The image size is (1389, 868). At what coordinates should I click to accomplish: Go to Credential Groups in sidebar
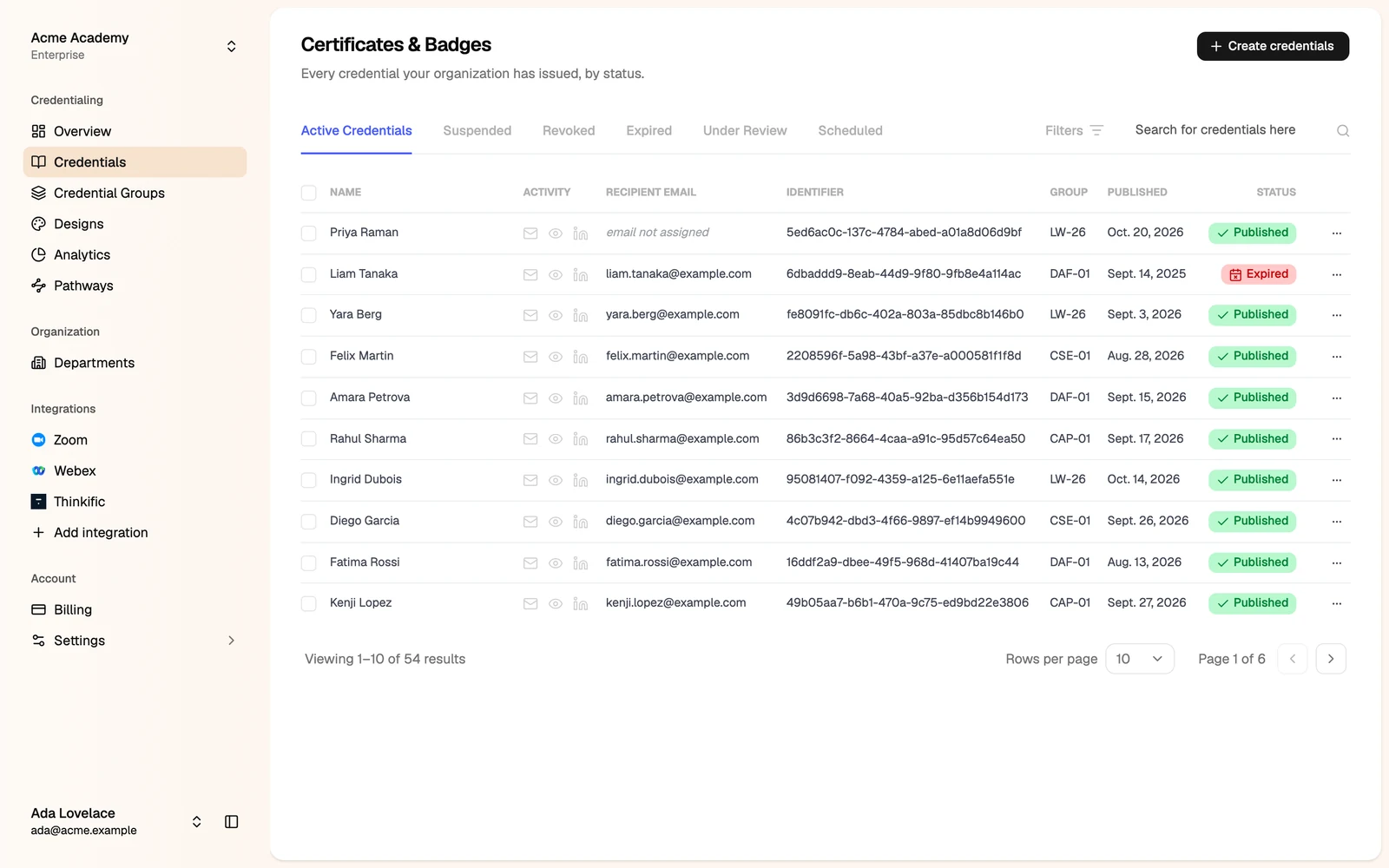tap(135, 193)
